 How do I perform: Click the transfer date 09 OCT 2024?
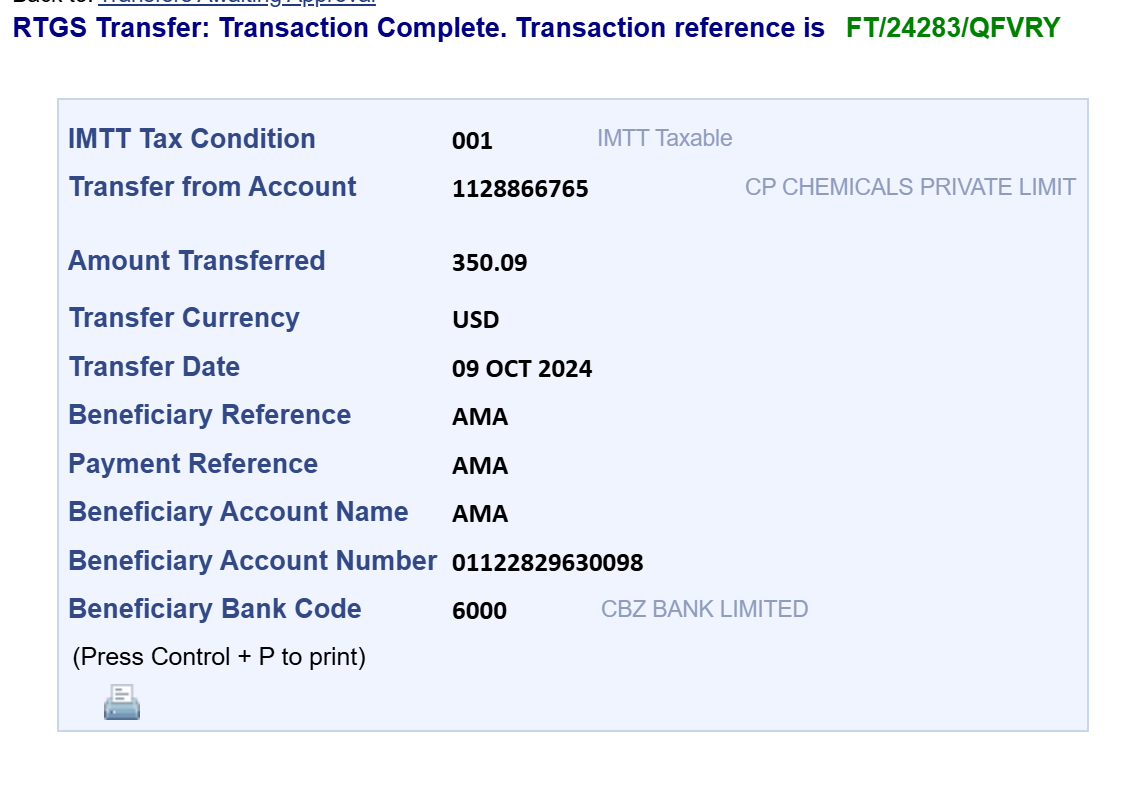click(521, 368)
